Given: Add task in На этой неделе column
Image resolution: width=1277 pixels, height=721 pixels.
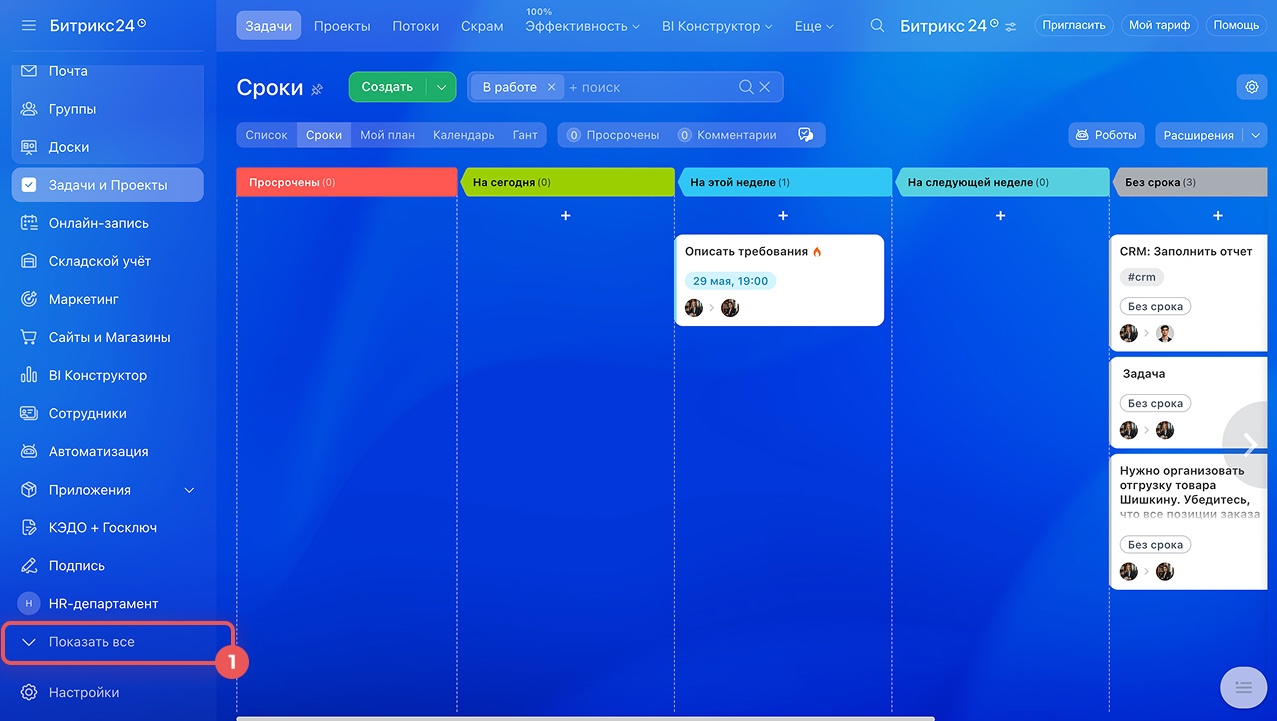Looking at the screenshot, I should (783, 215).
